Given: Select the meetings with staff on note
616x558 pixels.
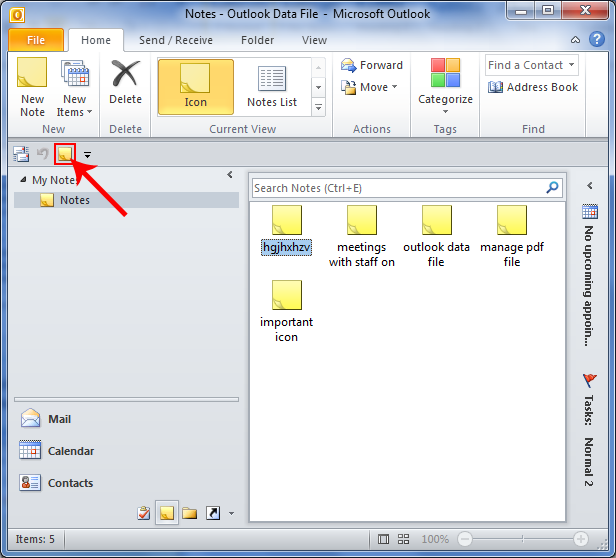Looking at the screenshot, I should tap(361, 237).
